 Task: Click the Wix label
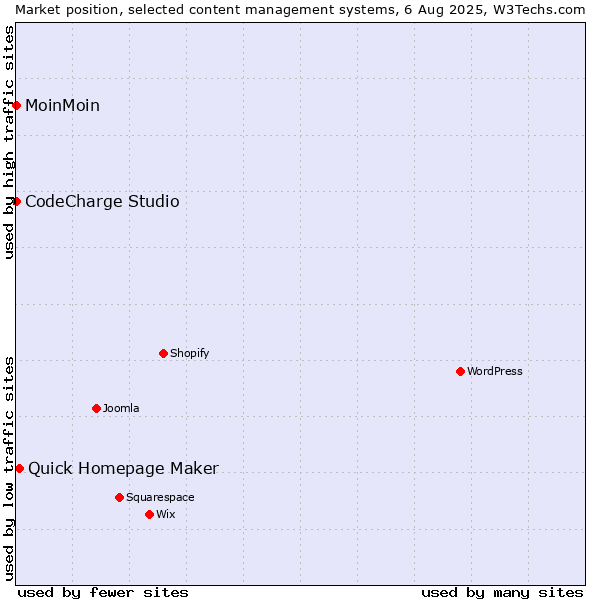coord(166,514)
